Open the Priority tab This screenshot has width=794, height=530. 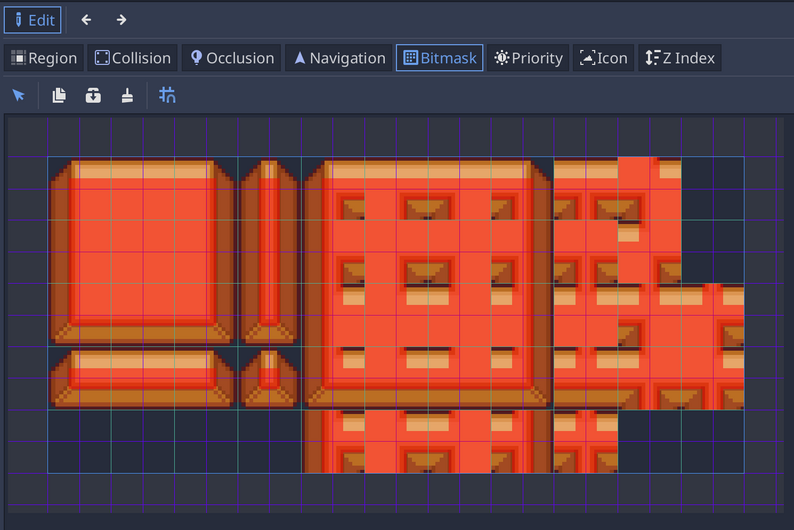(528, 58)
